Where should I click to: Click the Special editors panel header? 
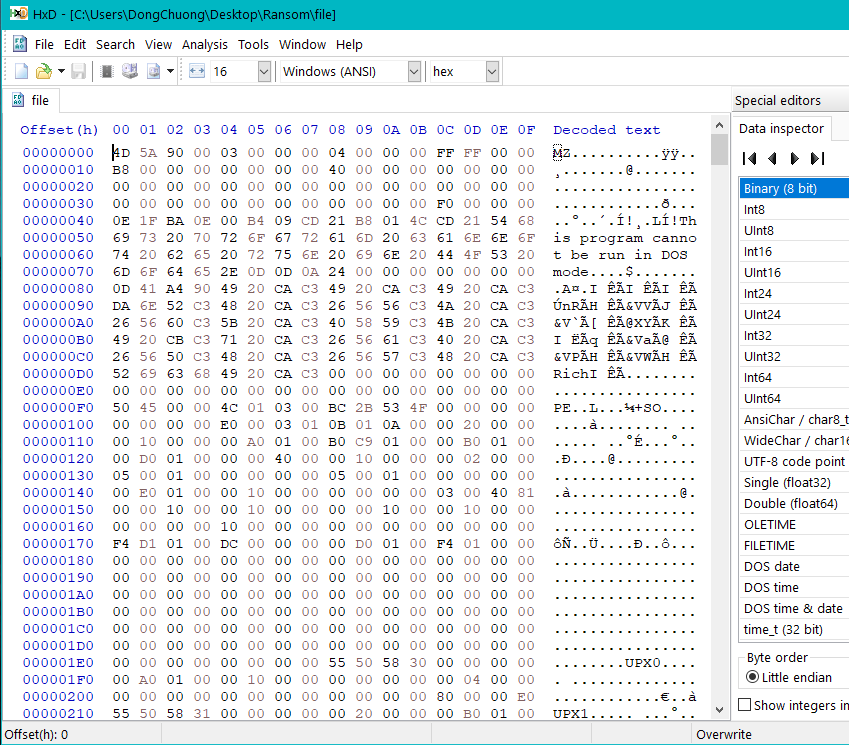click(778, 101)
